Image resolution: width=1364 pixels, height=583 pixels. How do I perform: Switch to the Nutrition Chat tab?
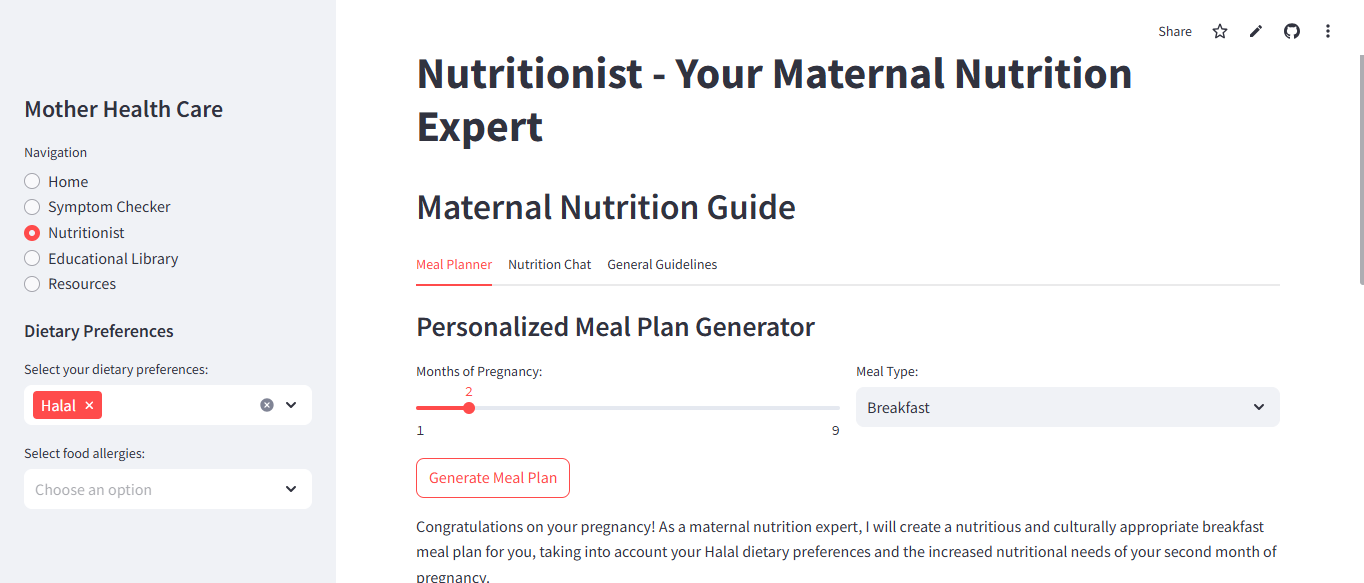pyautogui.click(x=549, y=265)
